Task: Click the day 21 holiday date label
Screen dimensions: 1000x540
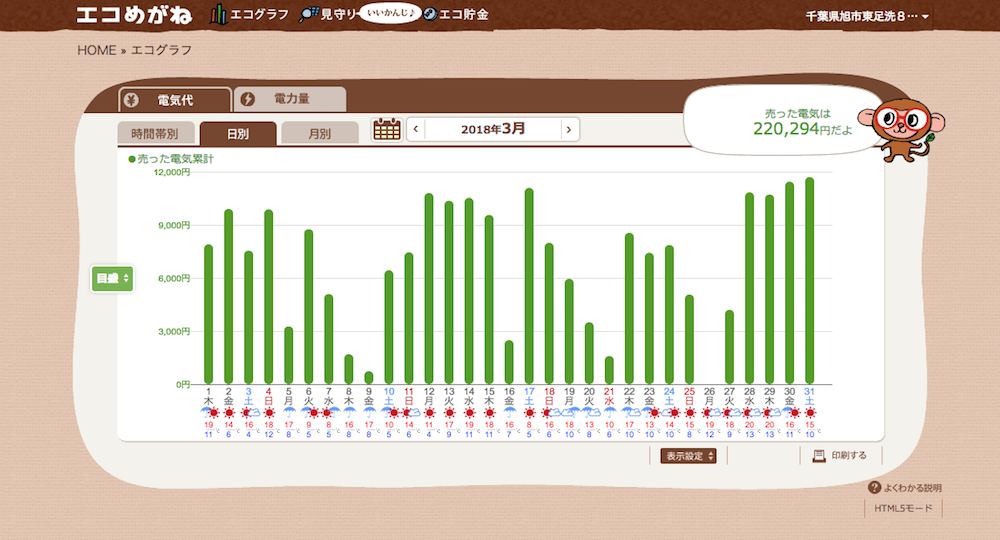Action: tap(609, 396)
